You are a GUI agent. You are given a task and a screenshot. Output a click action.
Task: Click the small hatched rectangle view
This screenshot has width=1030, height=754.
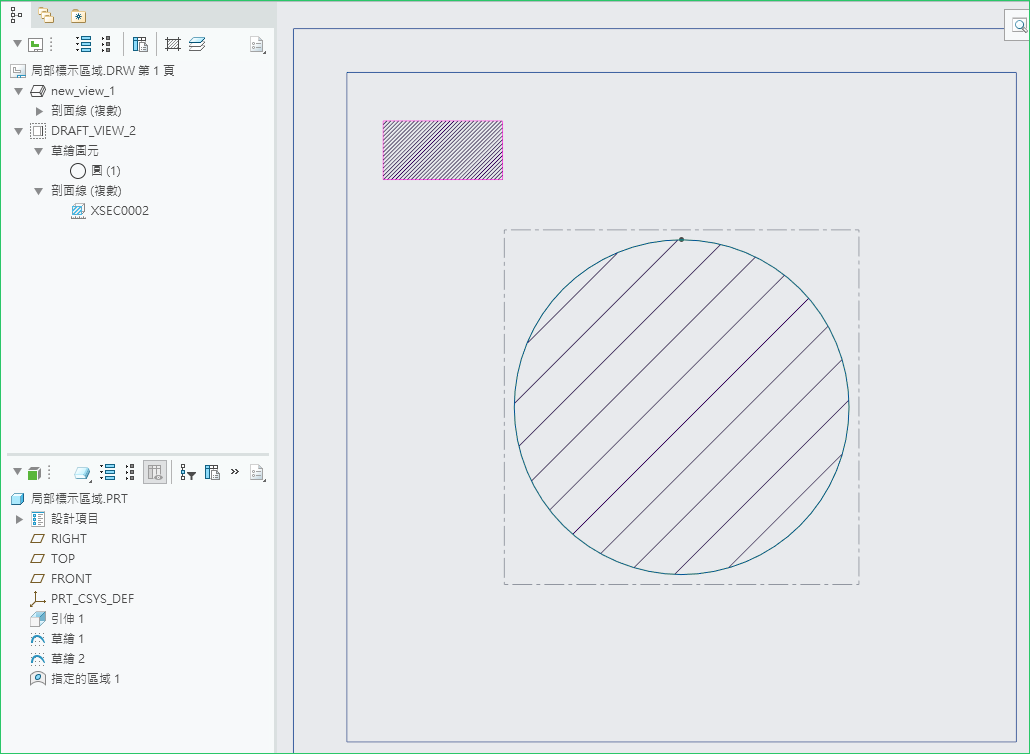[x=442, y=150]
